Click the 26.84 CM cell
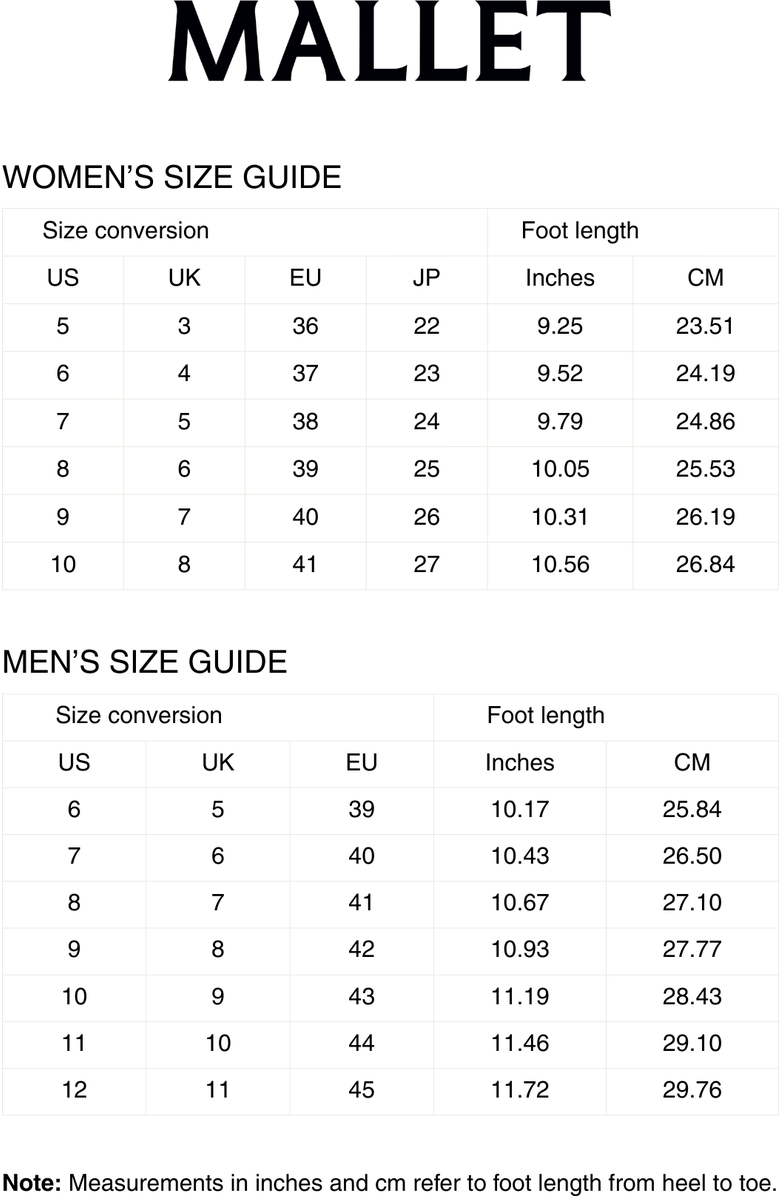 pyautogui.click(x=705, y=564)
